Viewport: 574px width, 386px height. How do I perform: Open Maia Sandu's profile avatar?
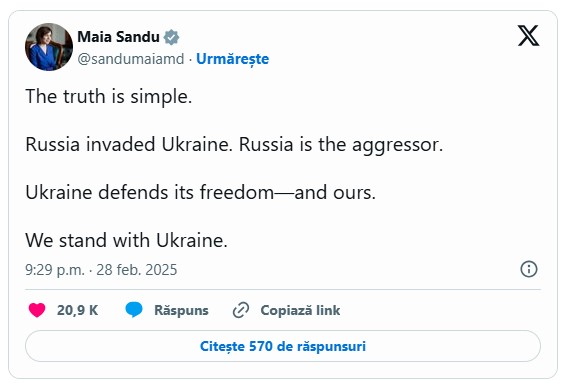click(49, 47)
